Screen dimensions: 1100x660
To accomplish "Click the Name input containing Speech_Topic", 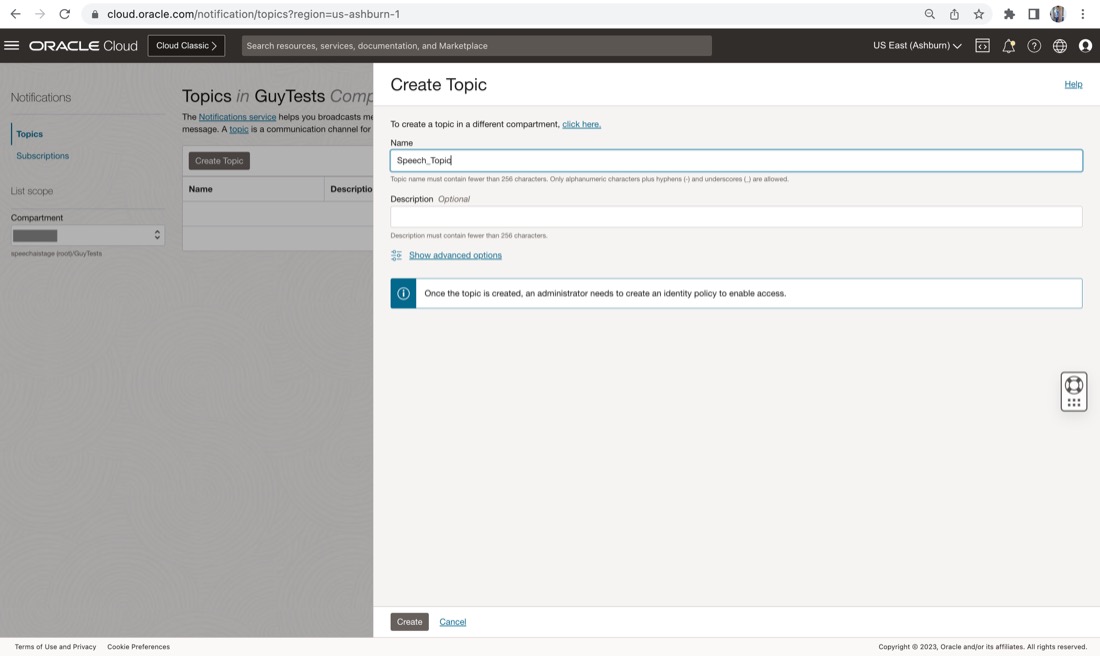I will click(x=736, y=161).
